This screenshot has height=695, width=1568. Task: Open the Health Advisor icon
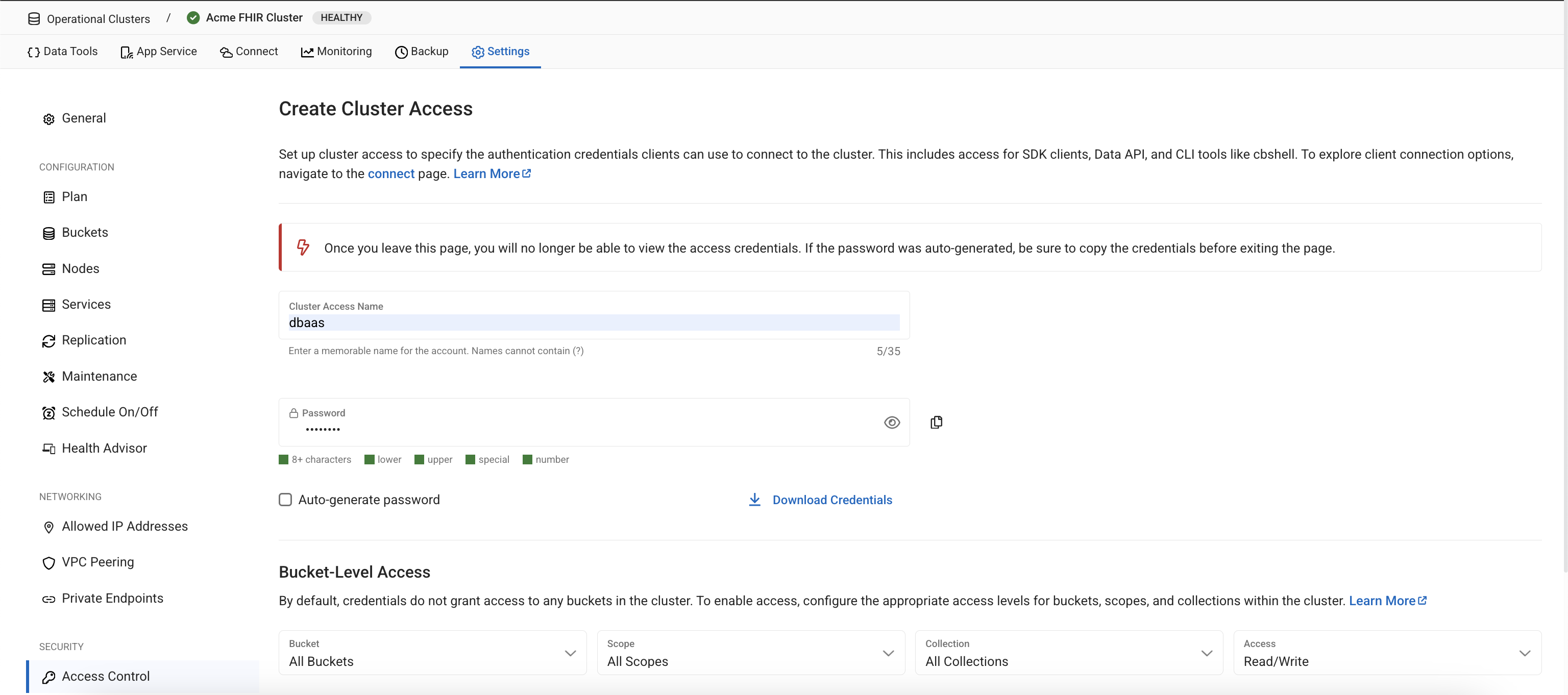click(x=48, y=448)
